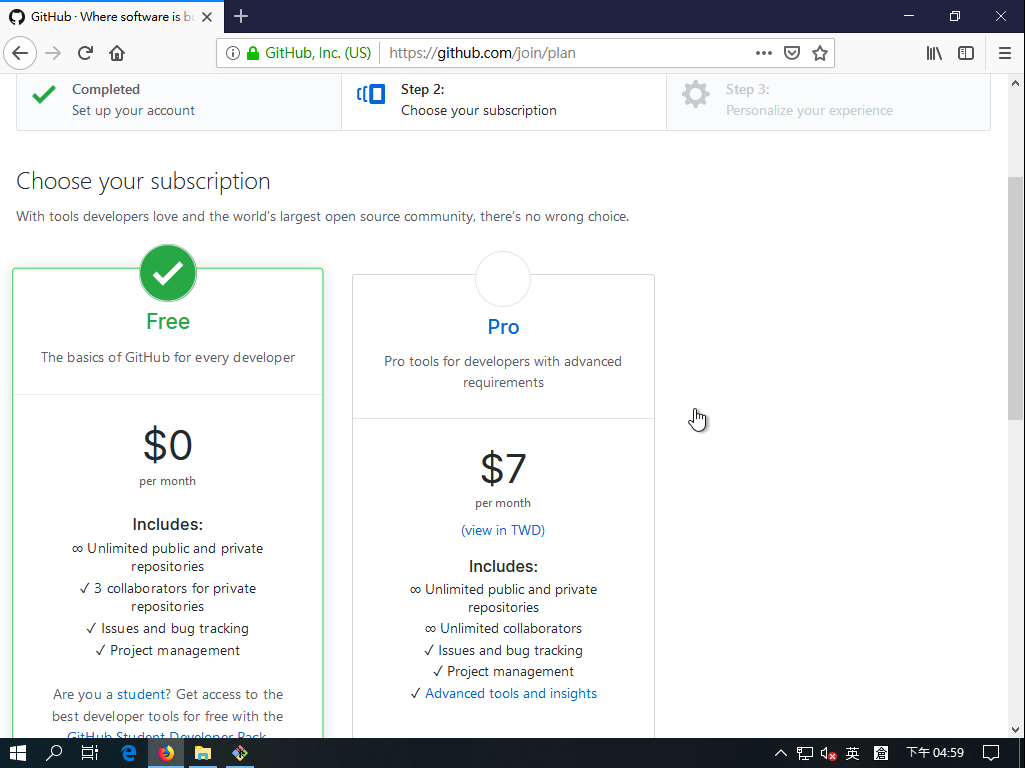
Task: Switch to the GitHub tab
Action: [110, 16]
